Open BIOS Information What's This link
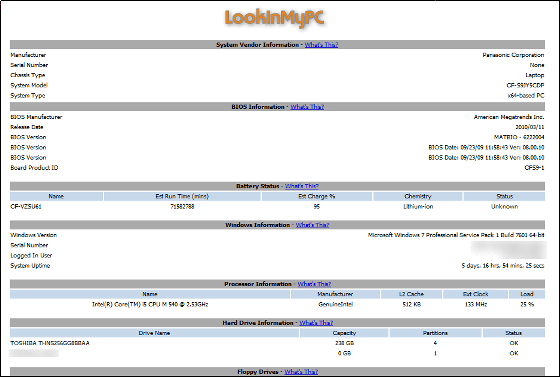 pyautogui.click(x=307, y=107)
